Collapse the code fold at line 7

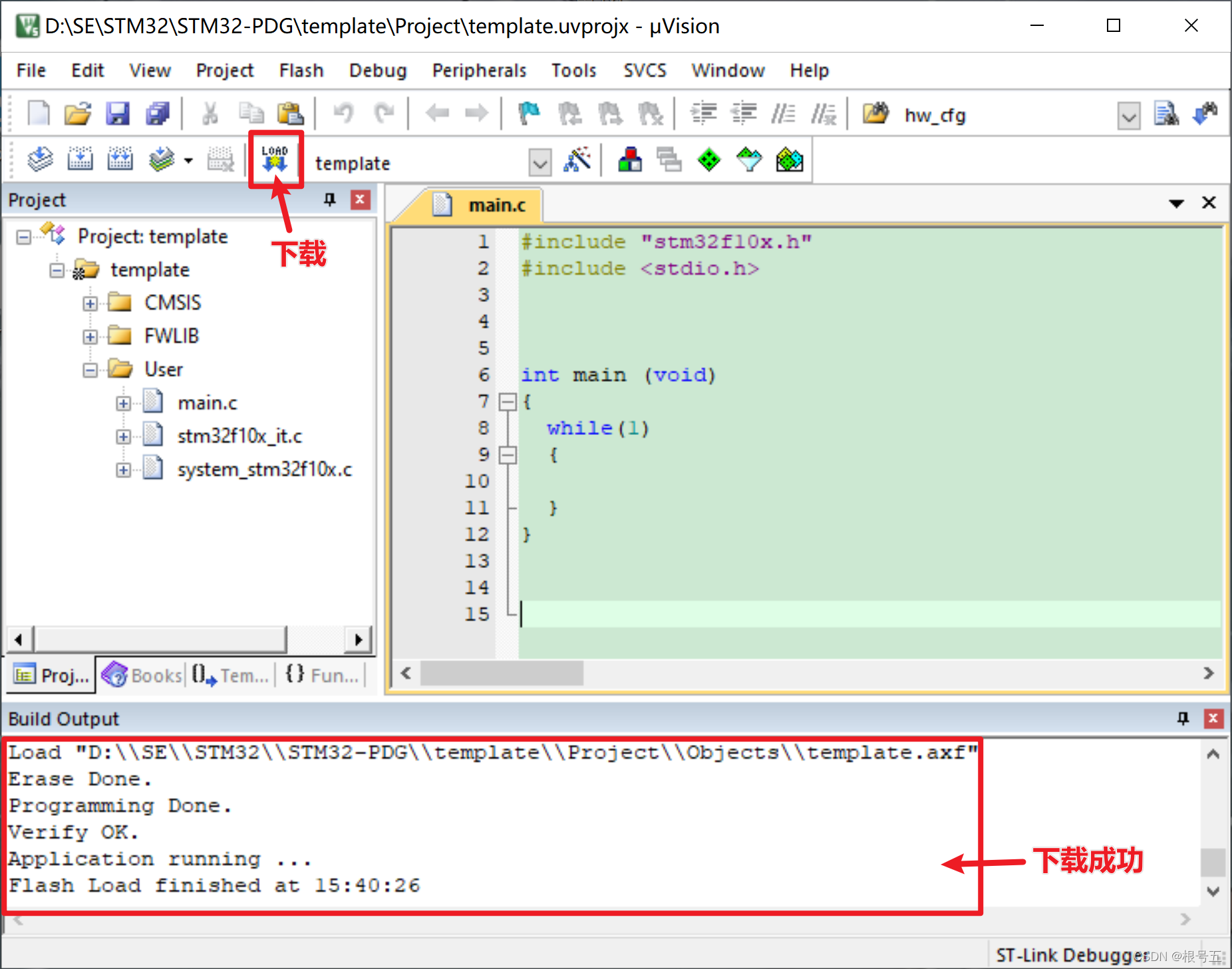coord(508,402)
